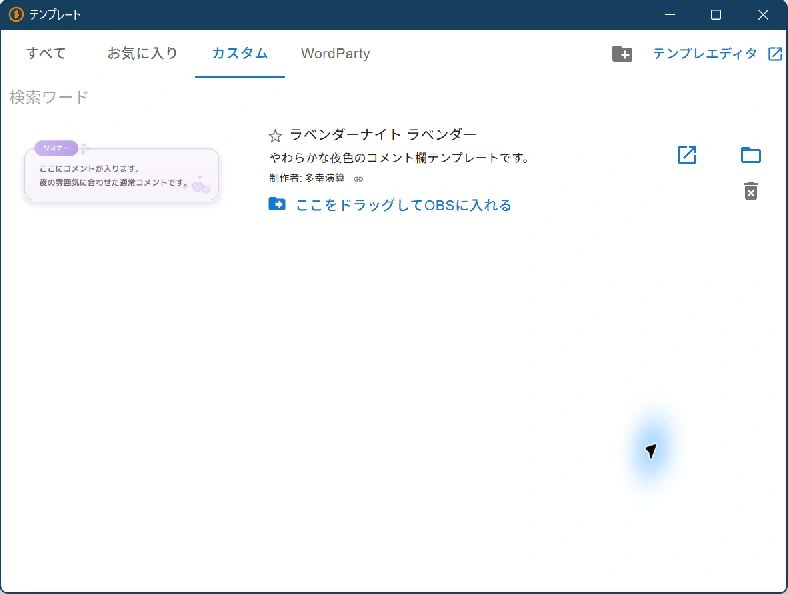Click external-link icon beside テンプレエディタ
Screen dimensions: 788x594
click(x=775, y=54)
